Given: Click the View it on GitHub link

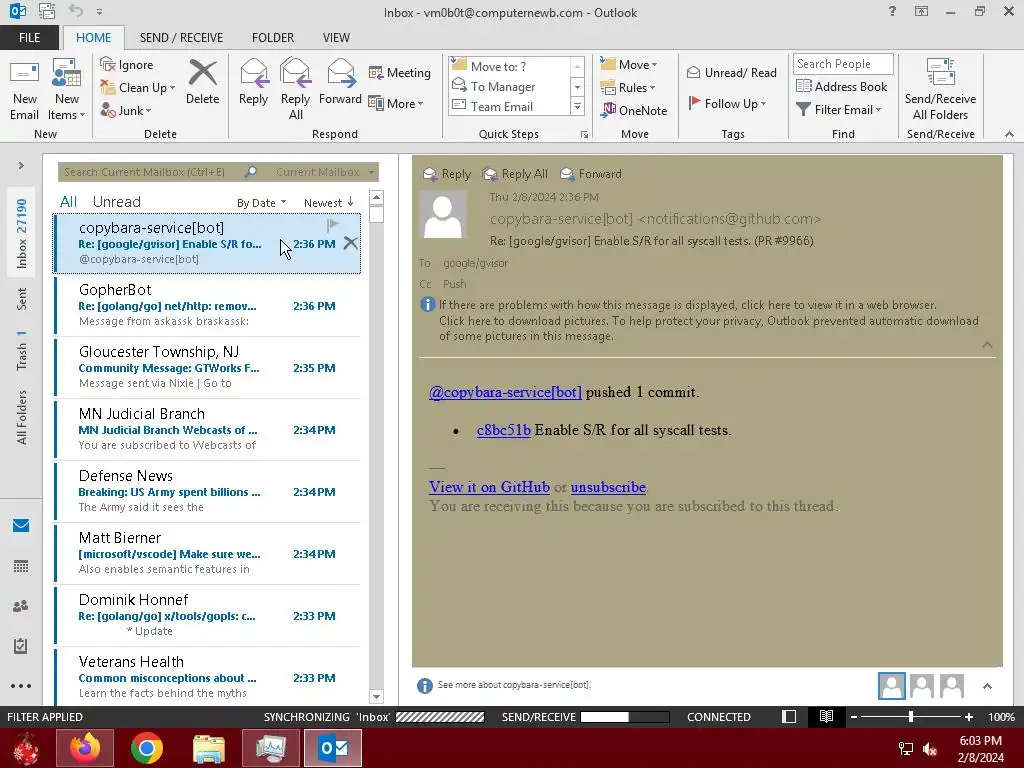Looking at the screenshot, I should tap(489, 487).
